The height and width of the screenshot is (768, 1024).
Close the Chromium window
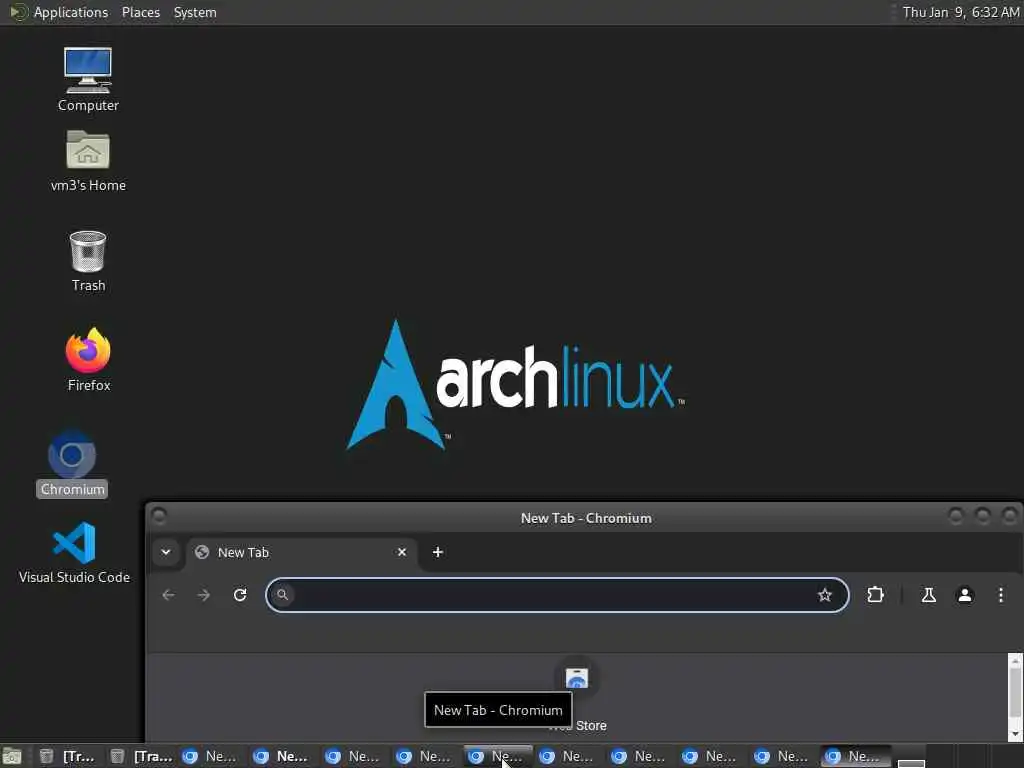[x=1009, y=517]
